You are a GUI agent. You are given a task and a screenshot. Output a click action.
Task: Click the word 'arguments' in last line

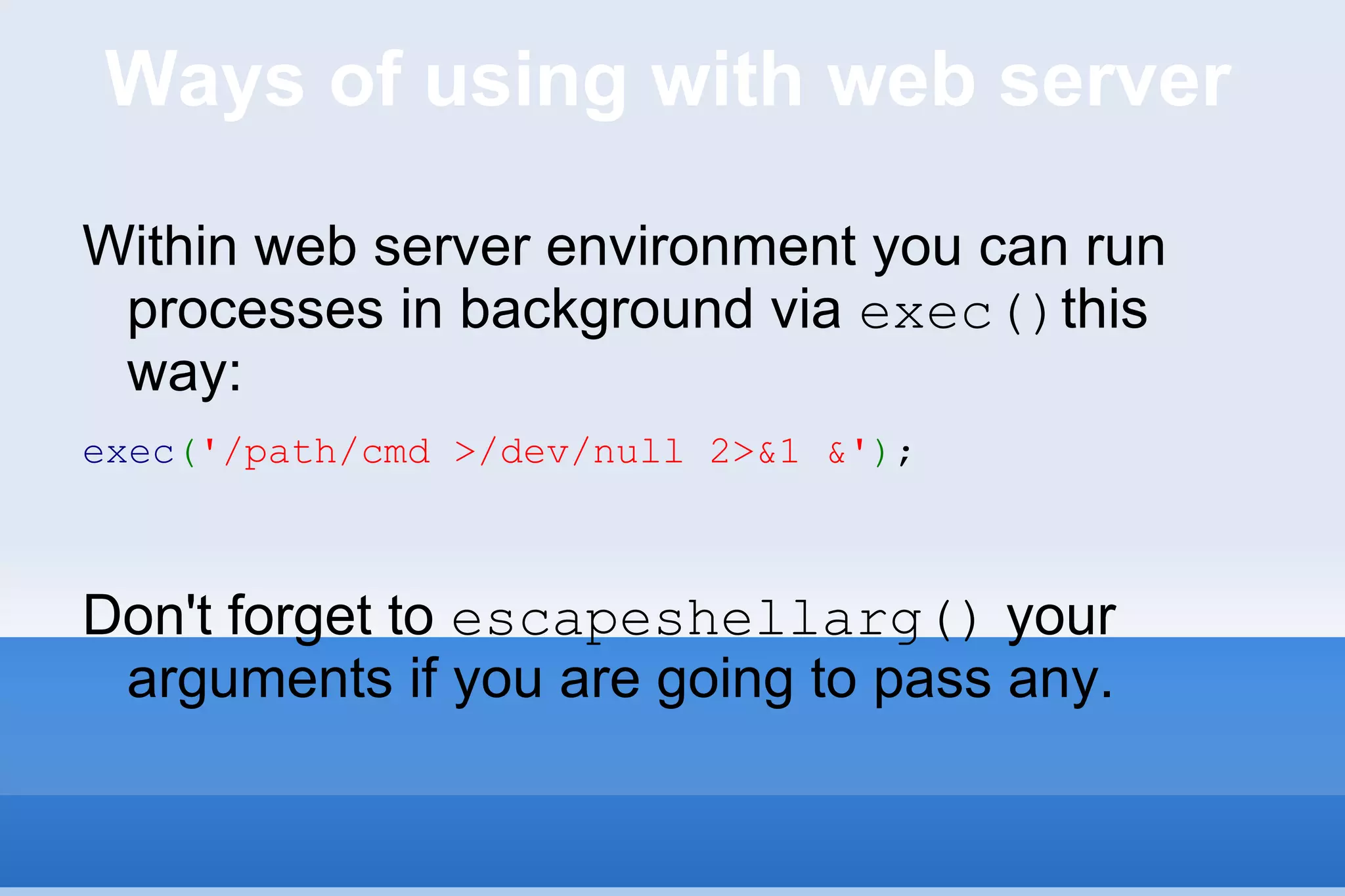[259, 680]
